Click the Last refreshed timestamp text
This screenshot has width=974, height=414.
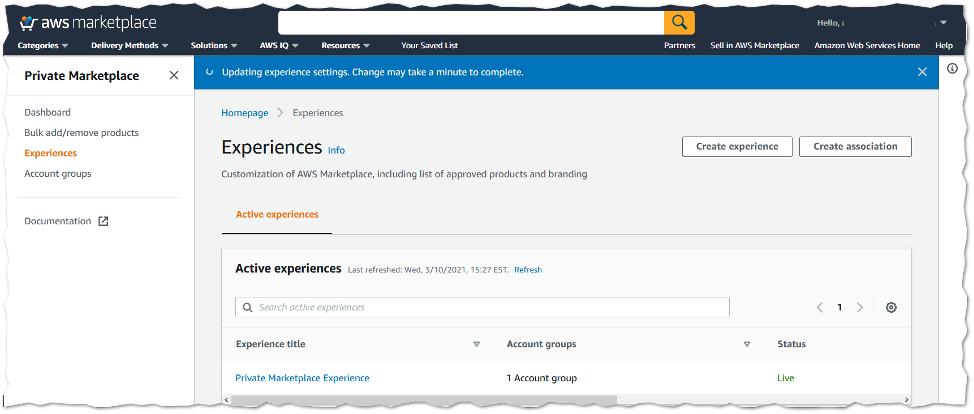[428, 270]
